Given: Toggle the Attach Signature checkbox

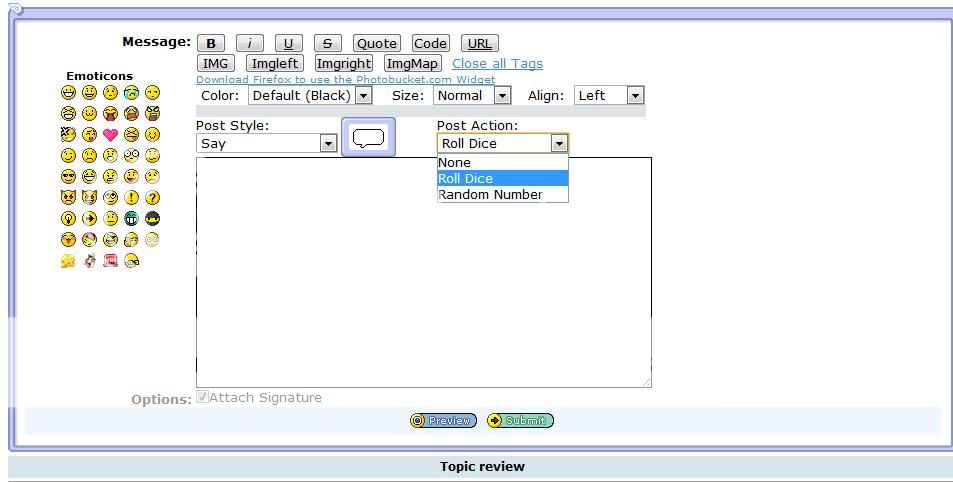Looking at the screenshot, I should pyautogui.click(x=202, y=397).
